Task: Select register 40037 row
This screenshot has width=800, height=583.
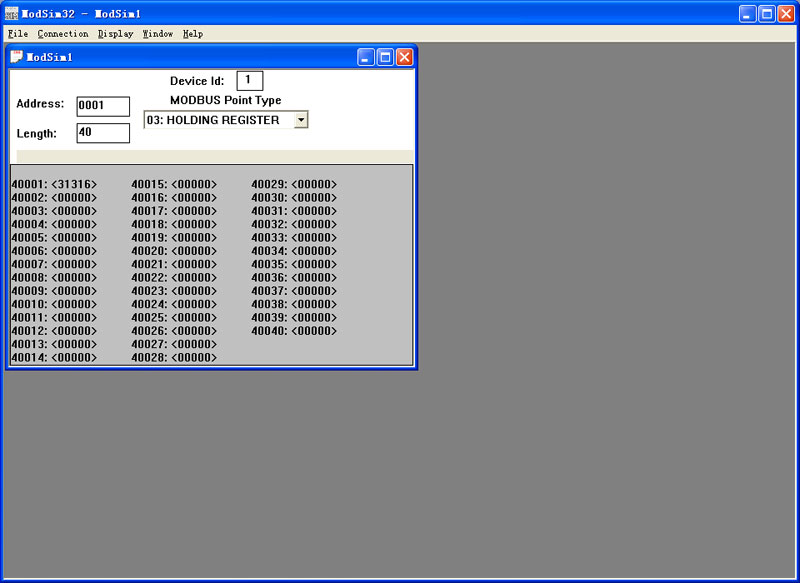Action: [294, 290]
